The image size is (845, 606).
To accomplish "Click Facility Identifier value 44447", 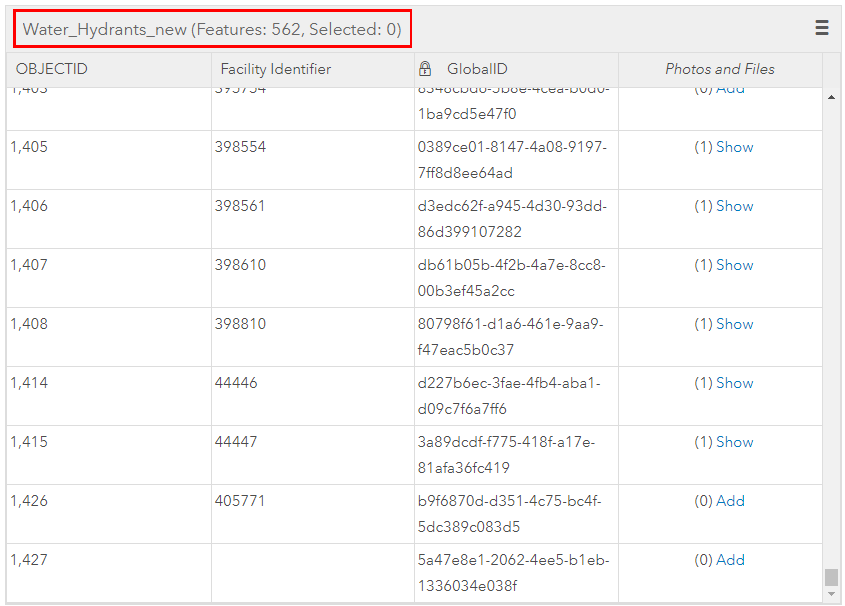I will pyautogui.click(x=236, y=442).
